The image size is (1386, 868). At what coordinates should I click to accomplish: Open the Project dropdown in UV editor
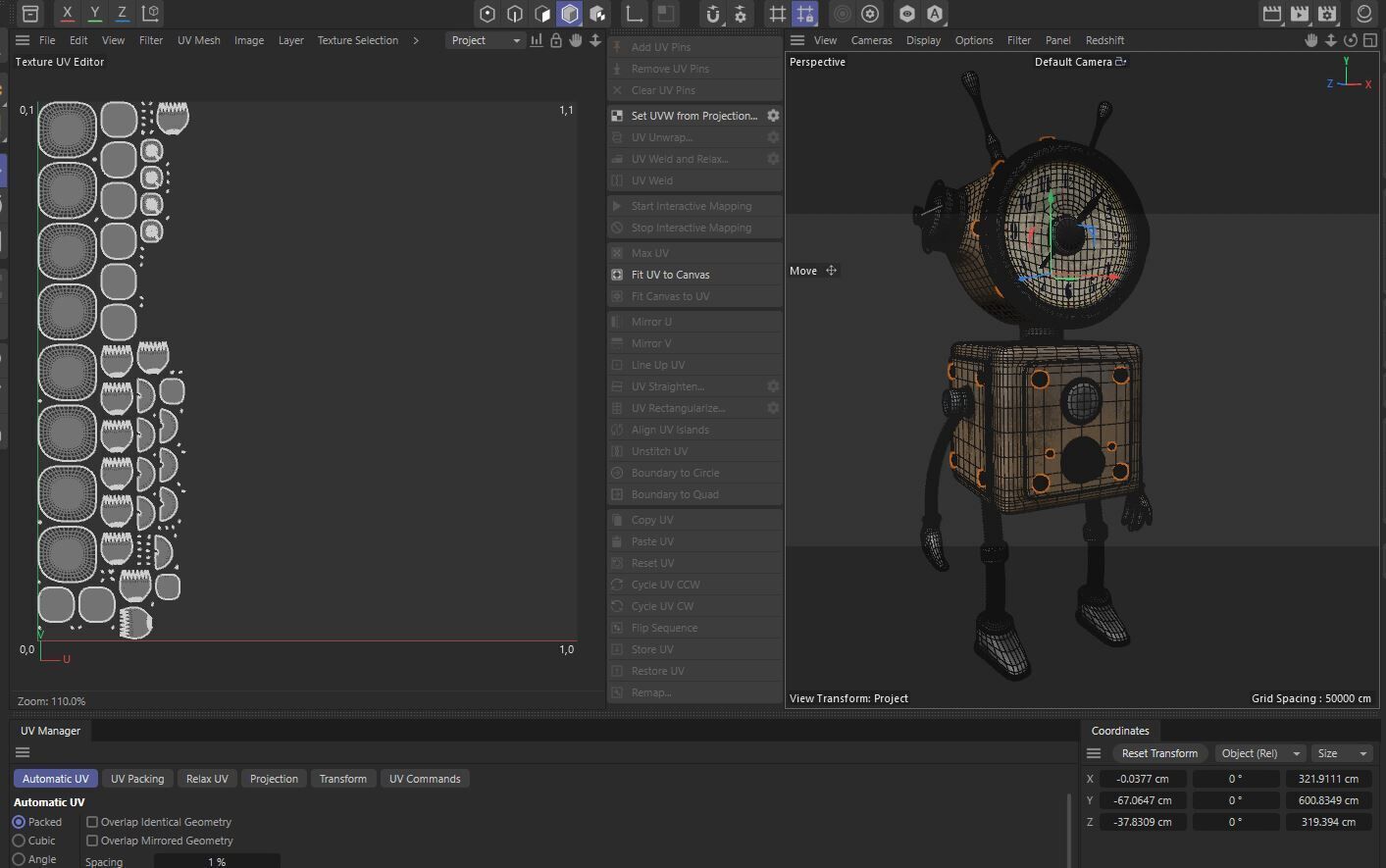(486, 40)
